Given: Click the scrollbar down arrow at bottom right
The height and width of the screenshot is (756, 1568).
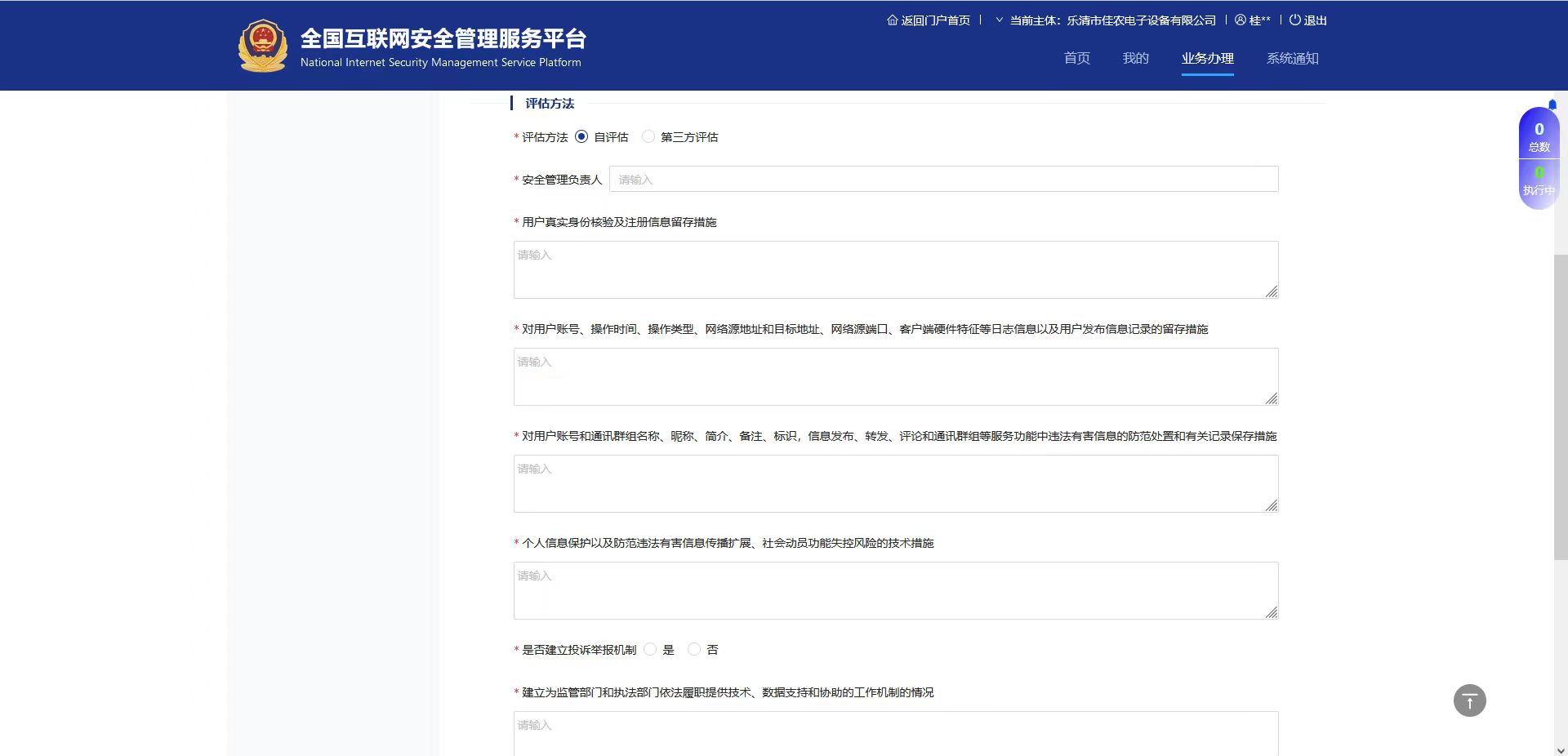Looking at the screenshot, I should tap(1561, 749).
